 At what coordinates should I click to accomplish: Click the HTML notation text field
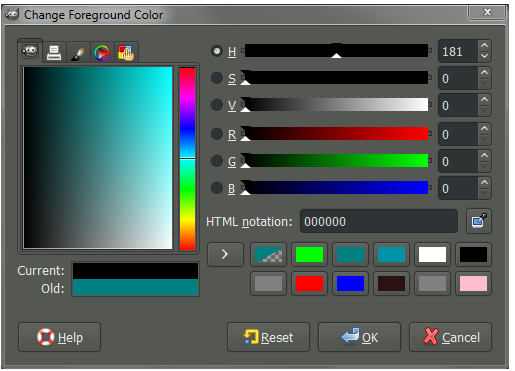coord(379,221)
